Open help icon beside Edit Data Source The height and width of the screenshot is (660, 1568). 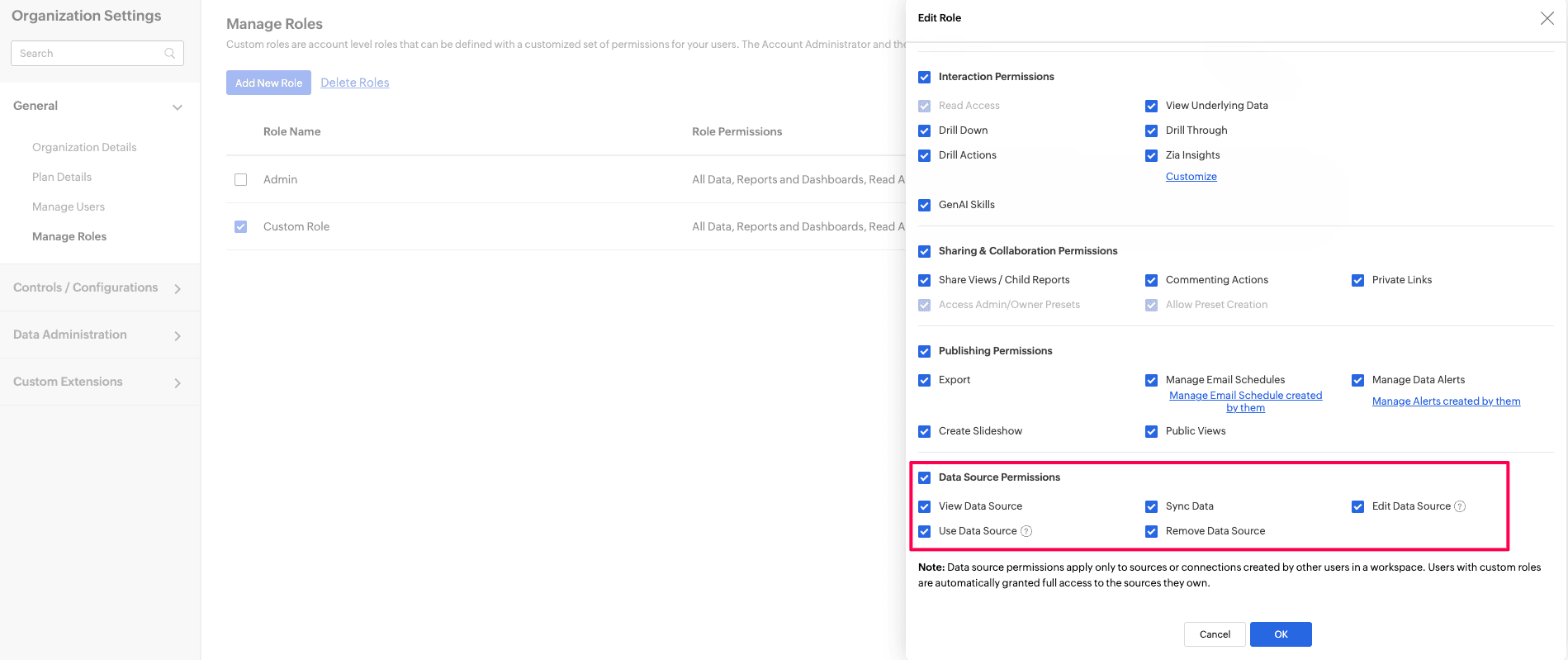tap(1460, 506)
